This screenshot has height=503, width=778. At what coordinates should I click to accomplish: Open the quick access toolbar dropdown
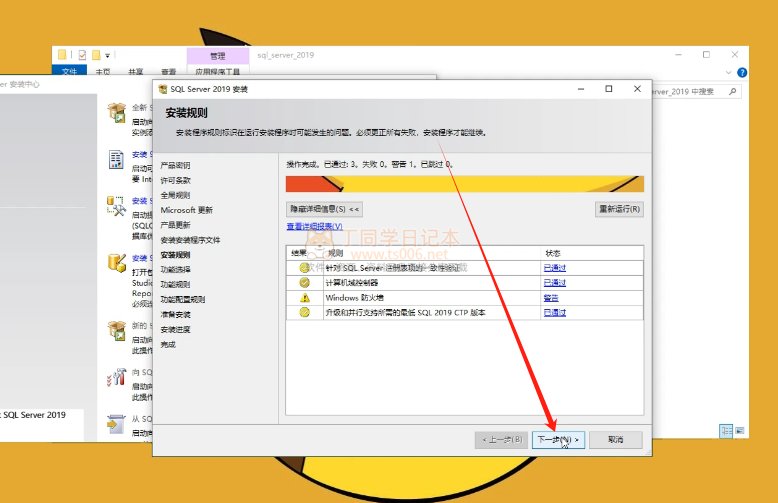tap(107, 55)
